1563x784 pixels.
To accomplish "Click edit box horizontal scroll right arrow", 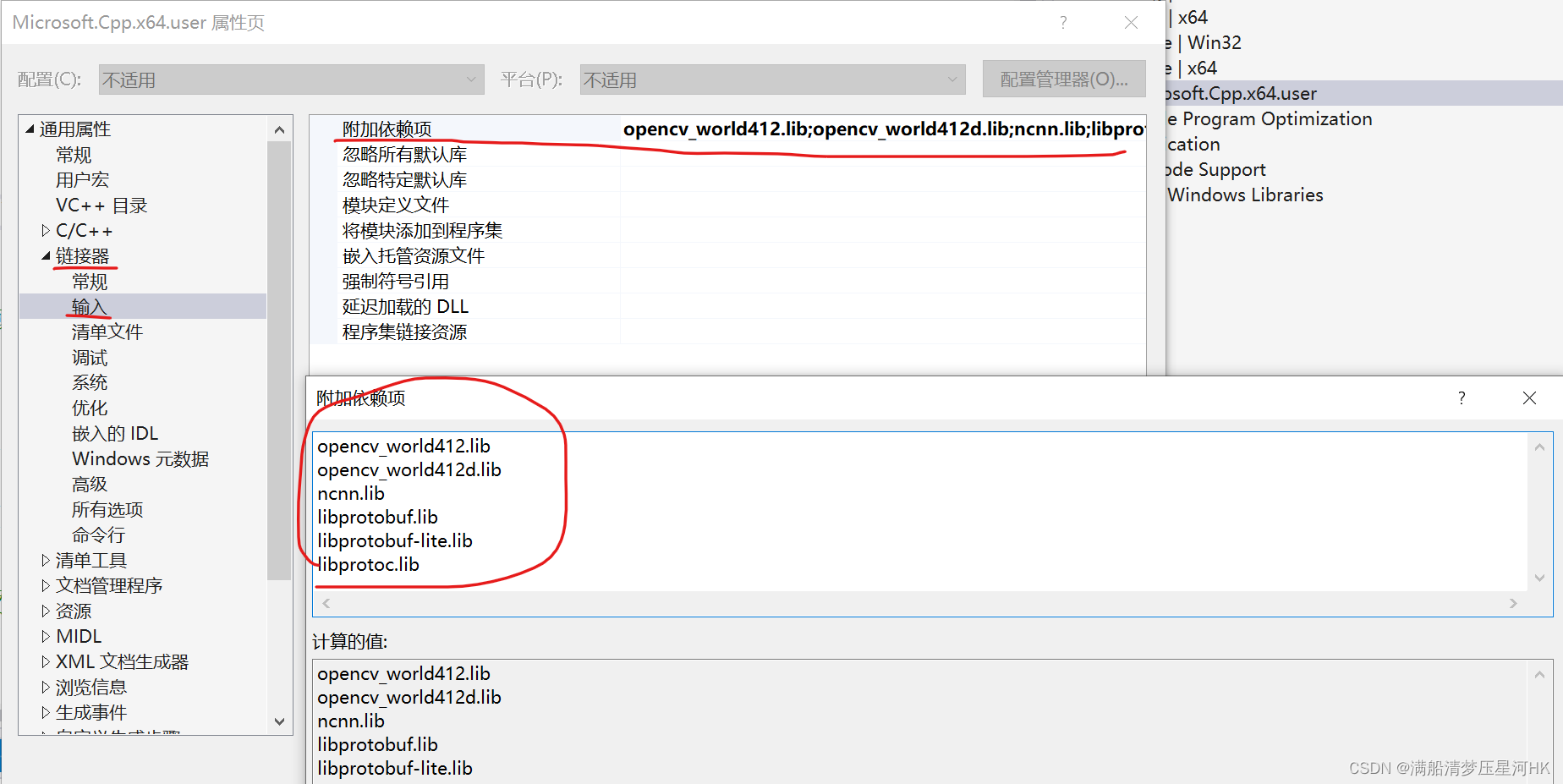I will [x=1514, y=603].
